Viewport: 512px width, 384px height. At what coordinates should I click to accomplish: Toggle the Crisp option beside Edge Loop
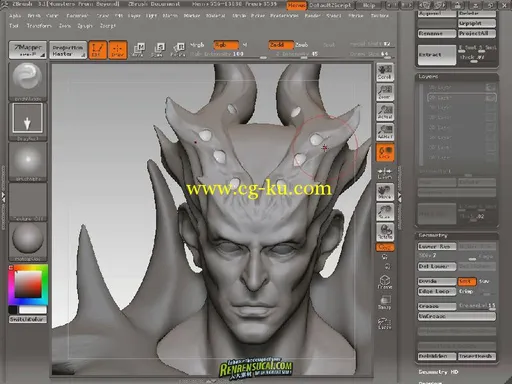point(466,291)
